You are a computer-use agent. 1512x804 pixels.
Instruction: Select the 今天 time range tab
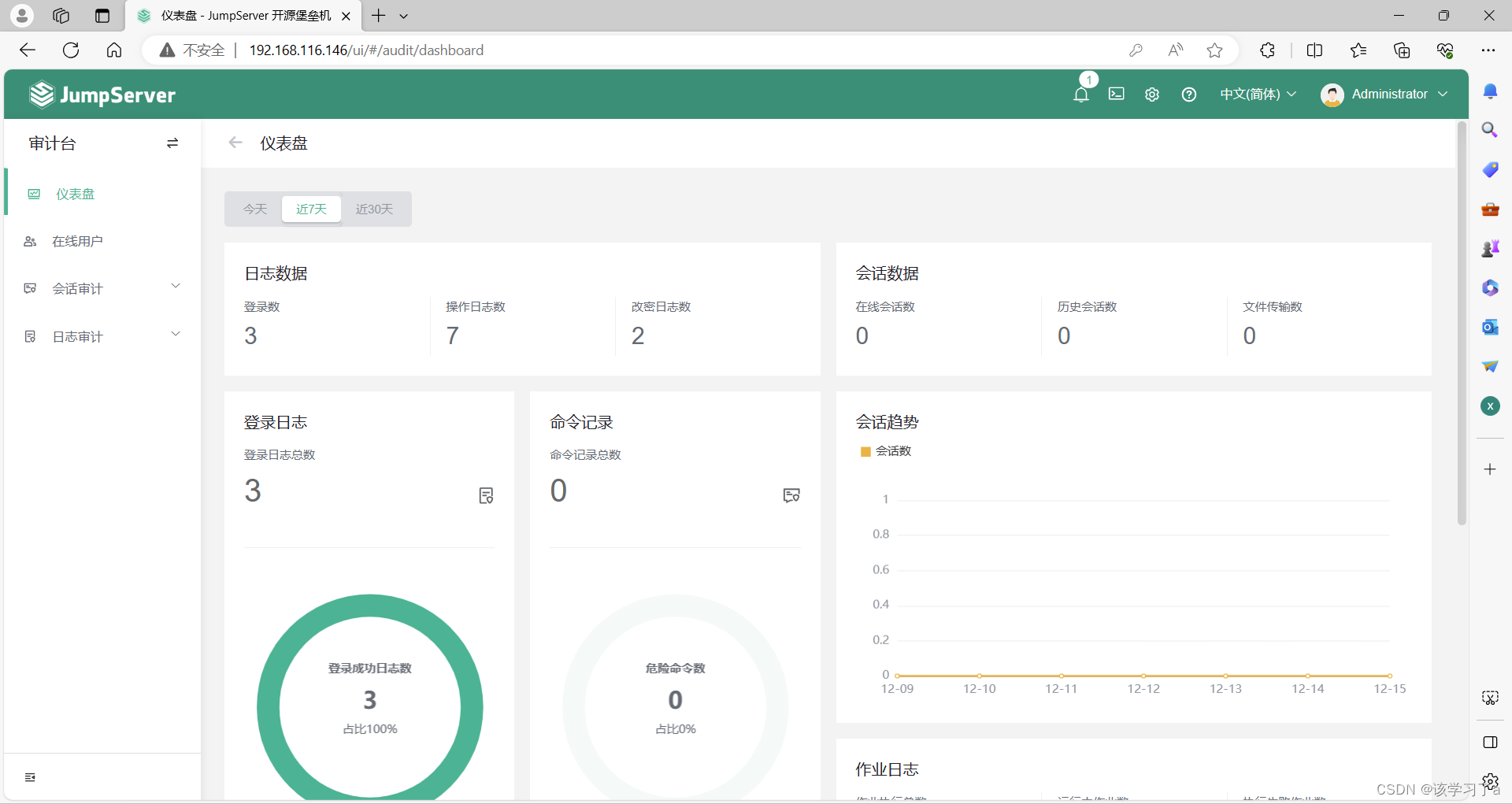255,209
